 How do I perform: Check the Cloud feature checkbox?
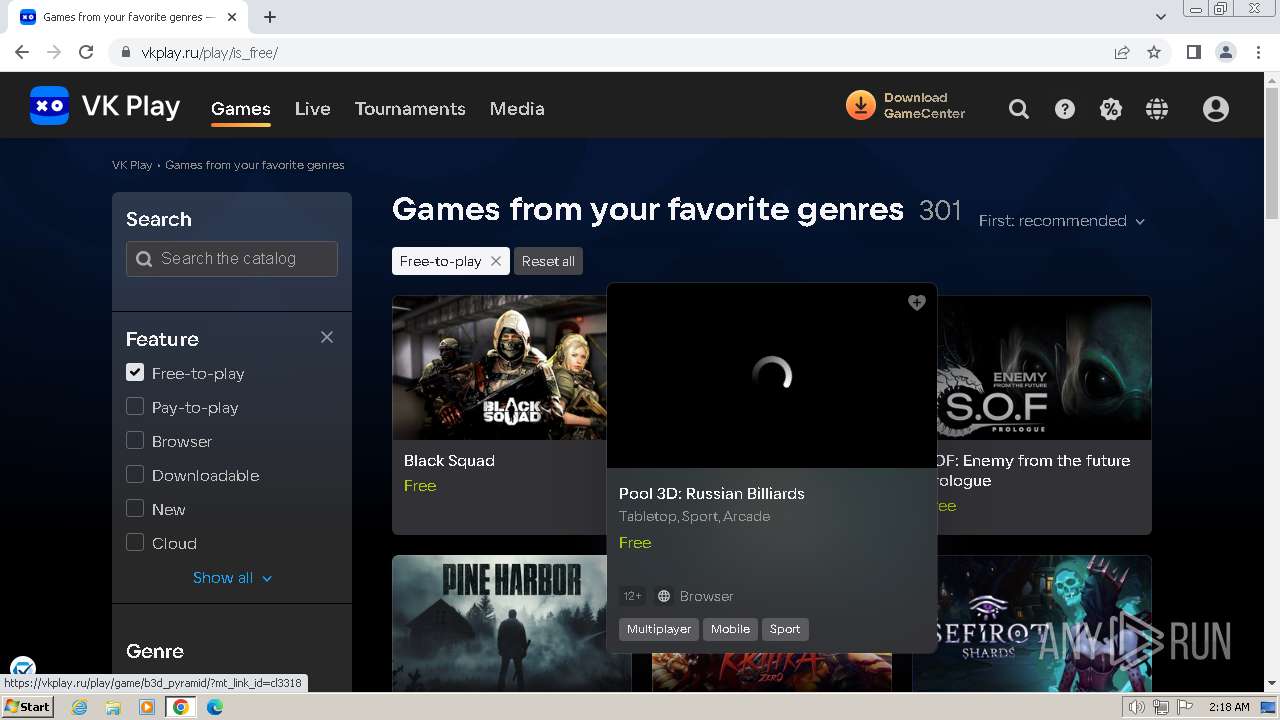click(135, 543)
